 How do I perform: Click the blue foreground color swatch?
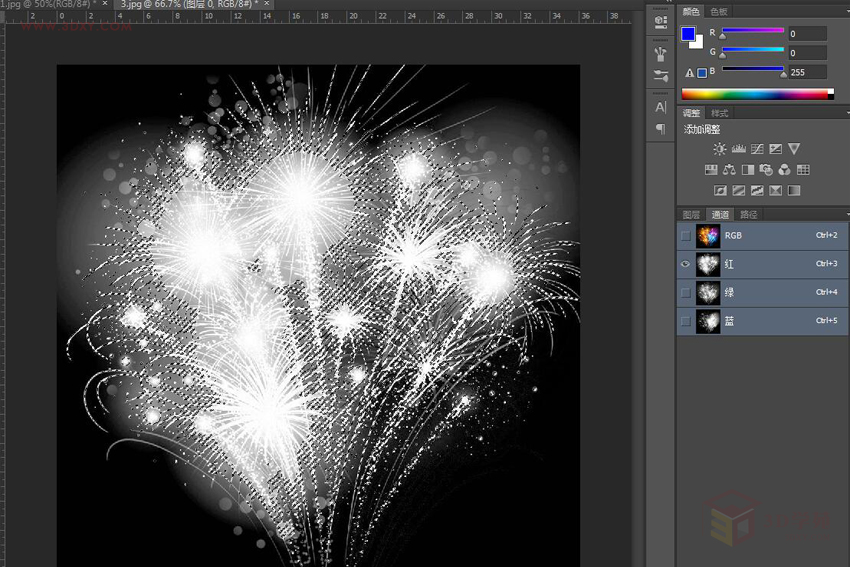coord(688,34)
